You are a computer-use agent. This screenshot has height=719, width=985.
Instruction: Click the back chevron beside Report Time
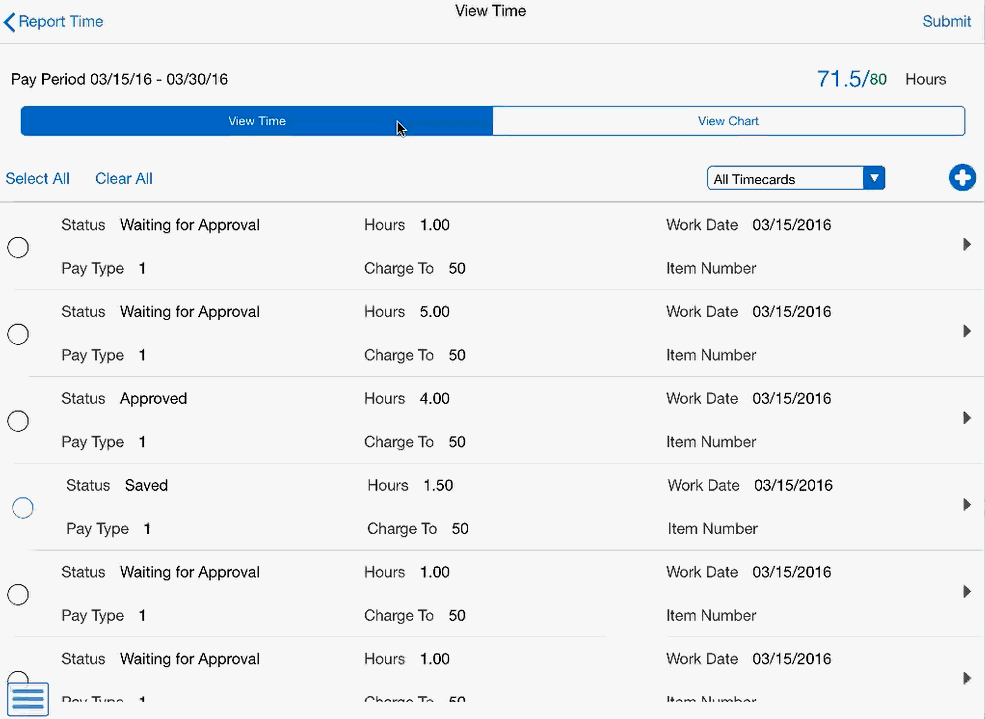[10, 21]
